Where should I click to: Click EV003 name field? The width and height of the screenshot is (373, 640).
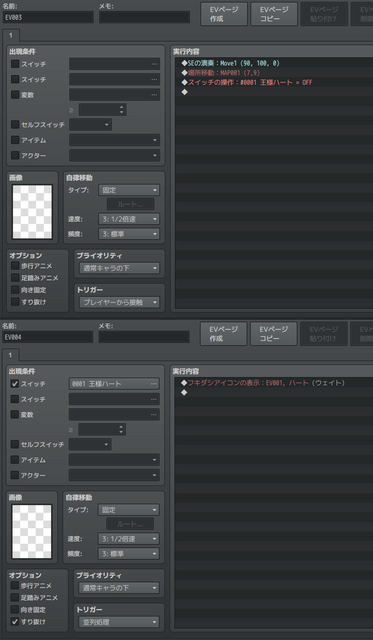coord(48,17)
